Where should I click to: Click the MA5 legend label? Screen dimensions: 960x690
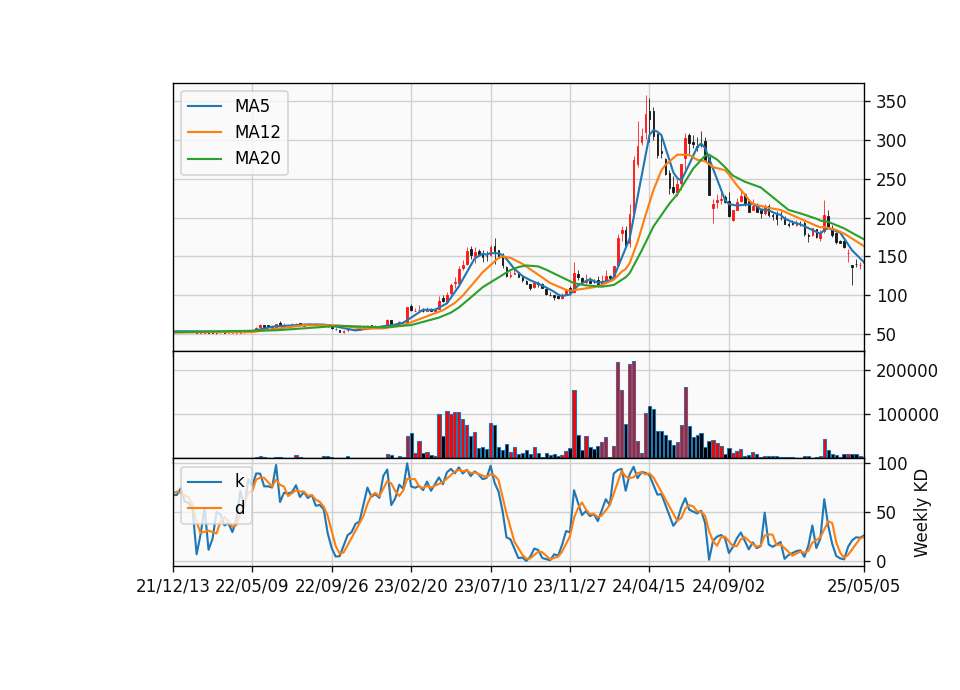tap(252, 106)
